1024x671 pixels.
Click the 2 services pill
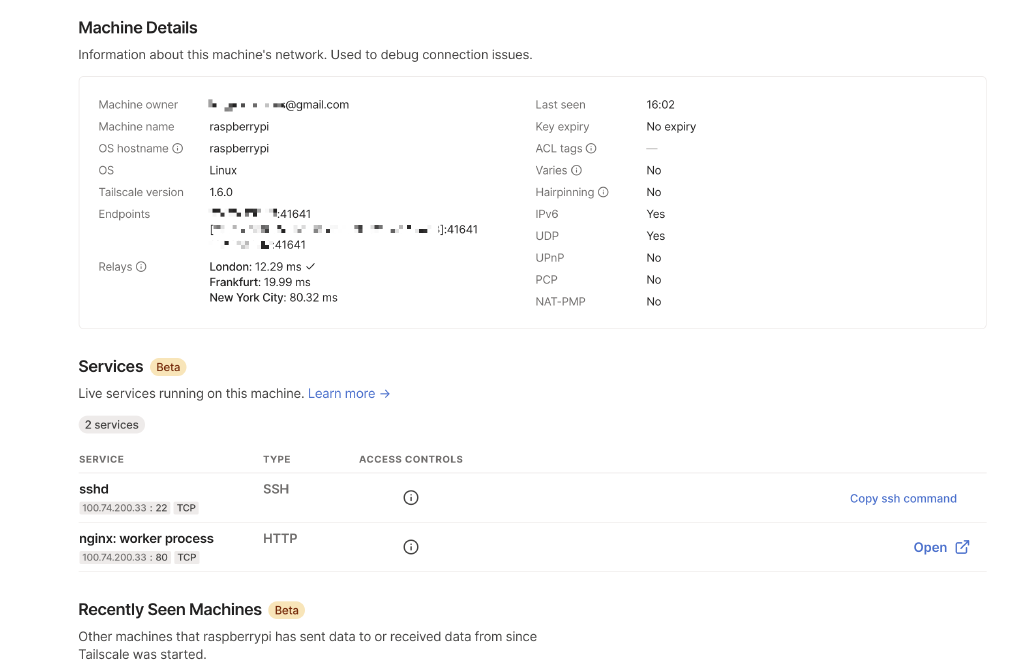click(111, 424)
